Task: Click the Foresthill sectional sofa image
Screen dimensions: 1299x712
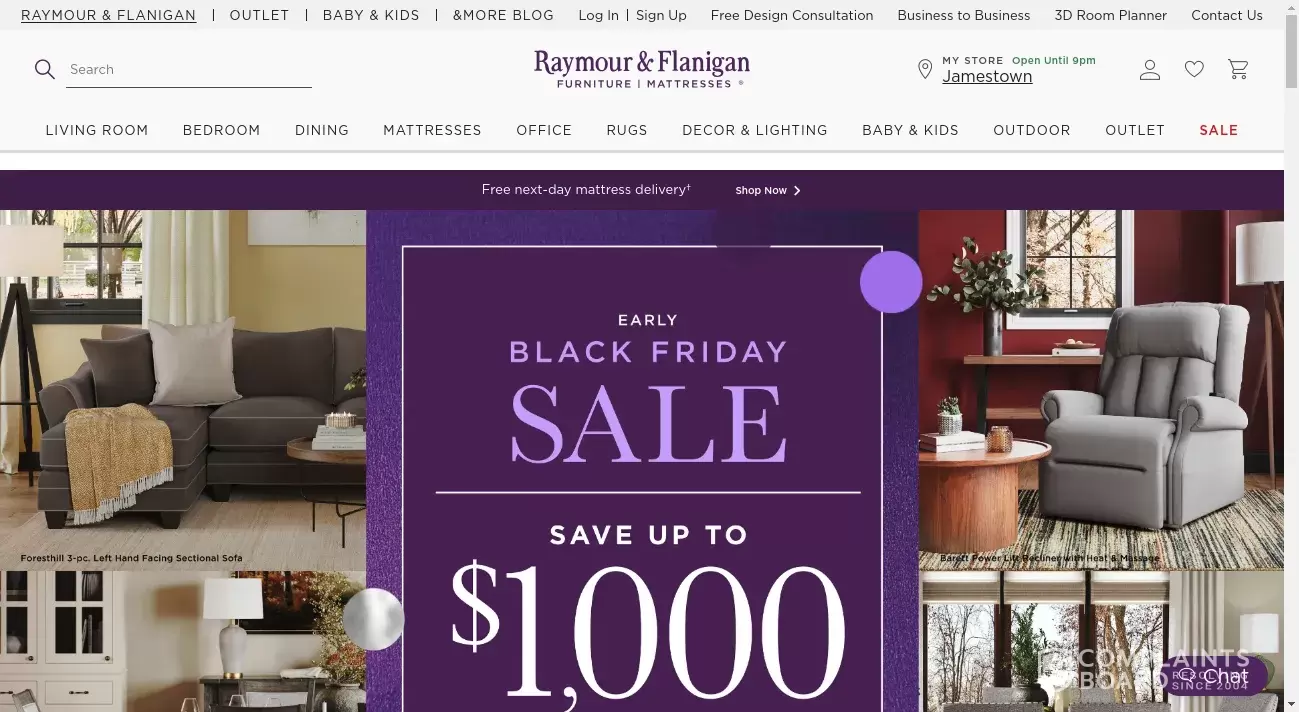Action: click(183, 390)
